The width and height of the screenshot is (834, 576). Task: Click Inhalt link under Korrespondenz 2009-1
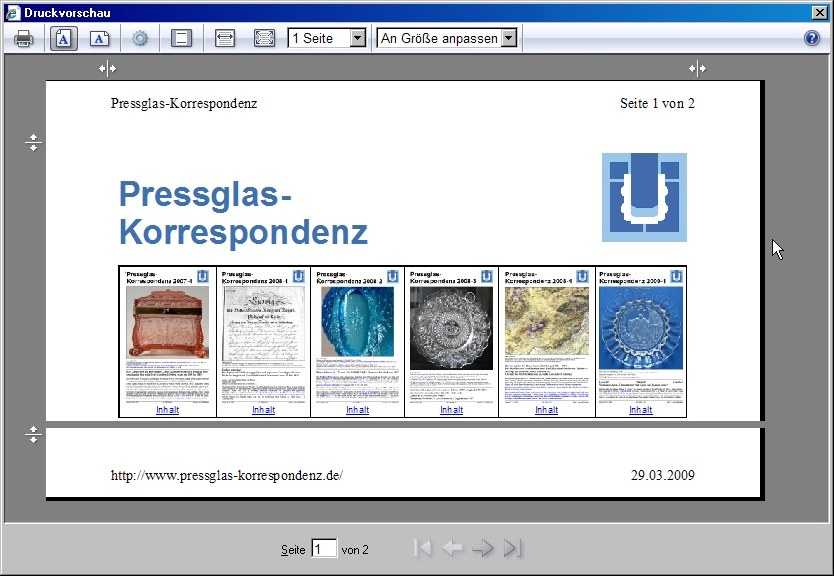point(640,410)
